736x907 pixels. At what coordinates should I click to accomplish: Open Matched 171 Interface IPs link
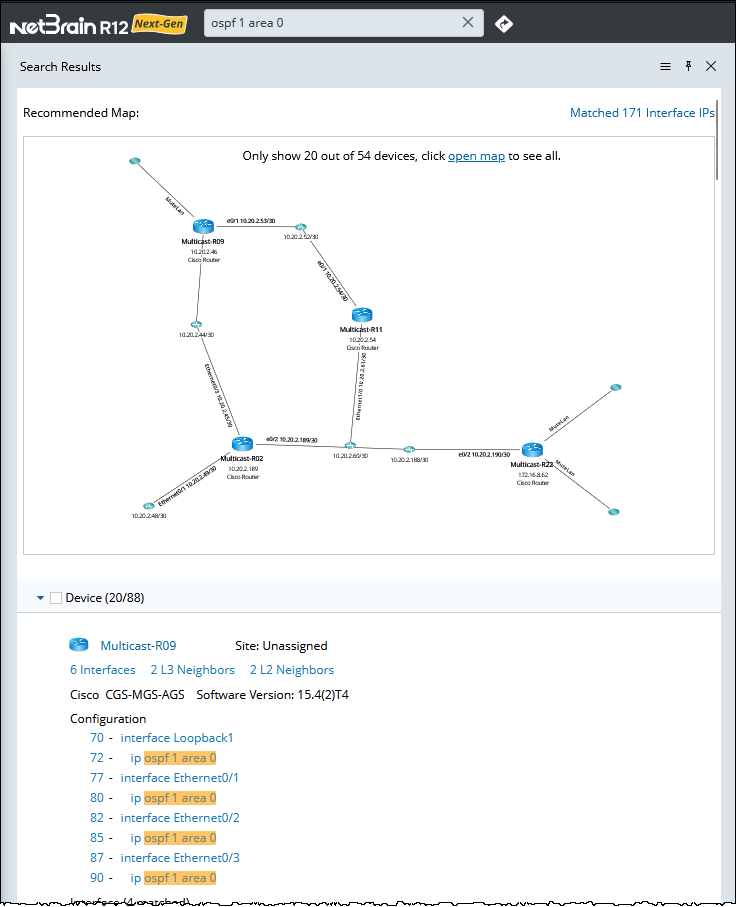point(641,113)
